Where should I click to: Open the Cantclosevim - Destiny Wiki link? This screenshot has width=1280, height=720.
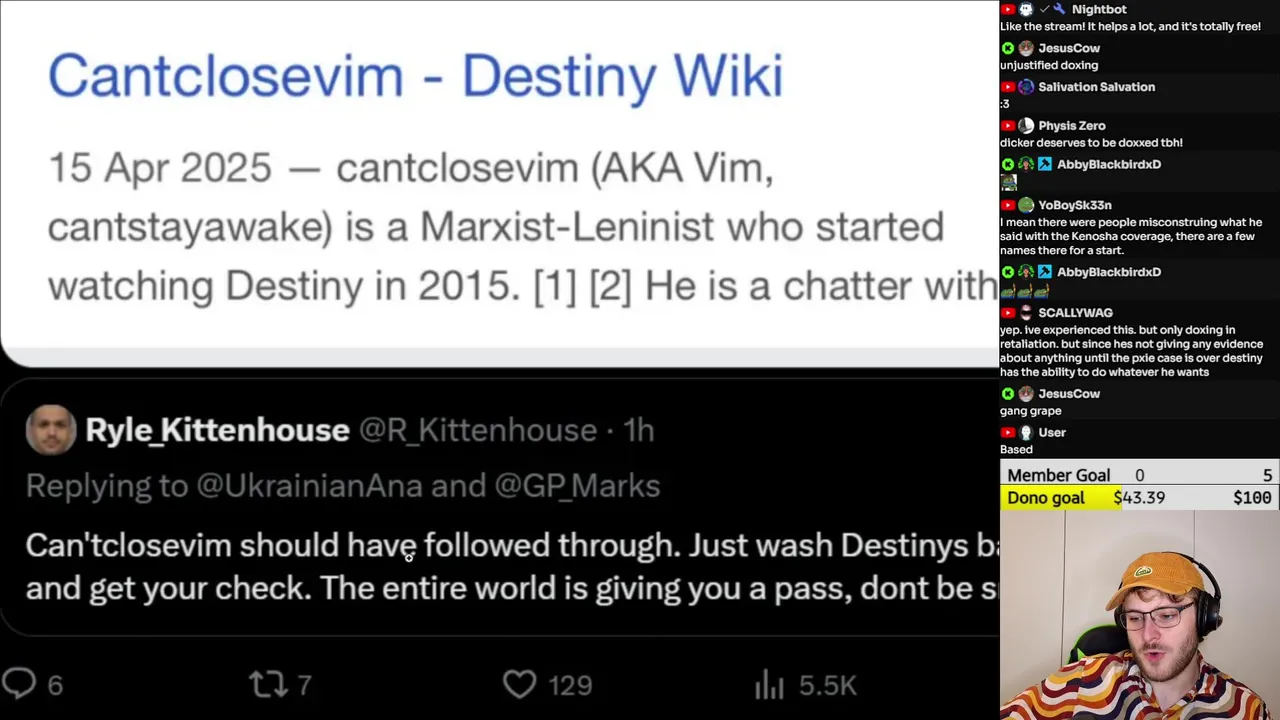pyautogui.click(x=415, y=76)
